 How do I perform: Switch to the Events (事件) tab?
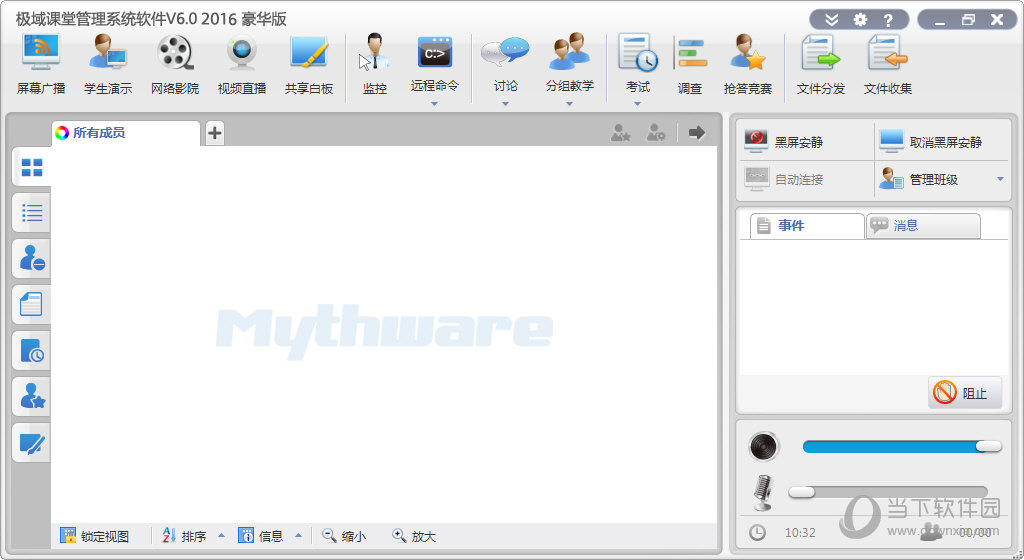pos(807,226)
